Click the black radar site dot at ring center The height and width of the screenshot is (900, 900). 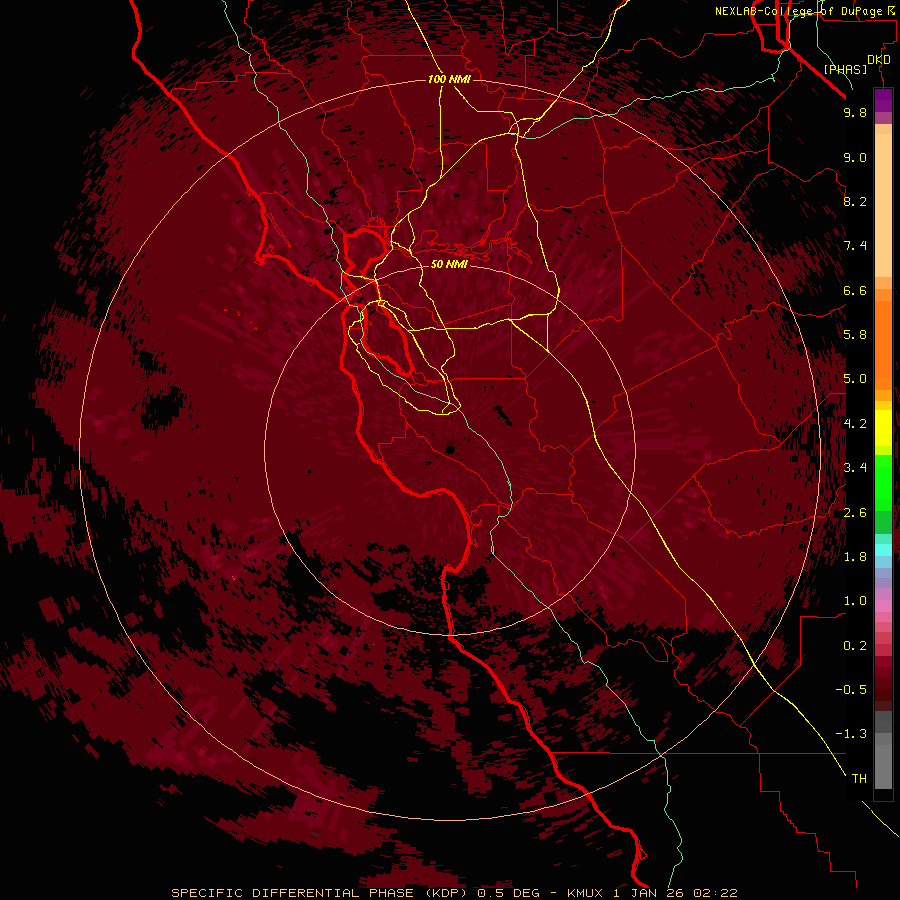click(x=451, y=449)
